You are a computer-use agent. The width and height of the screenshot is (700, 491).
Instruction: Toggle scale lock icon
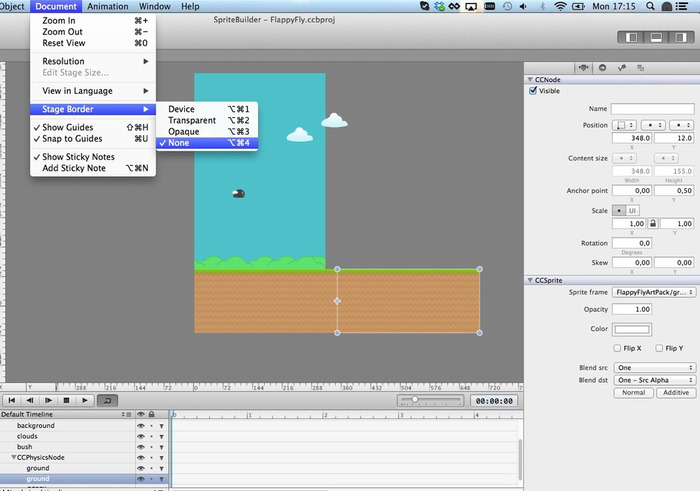tap(653, 224)
